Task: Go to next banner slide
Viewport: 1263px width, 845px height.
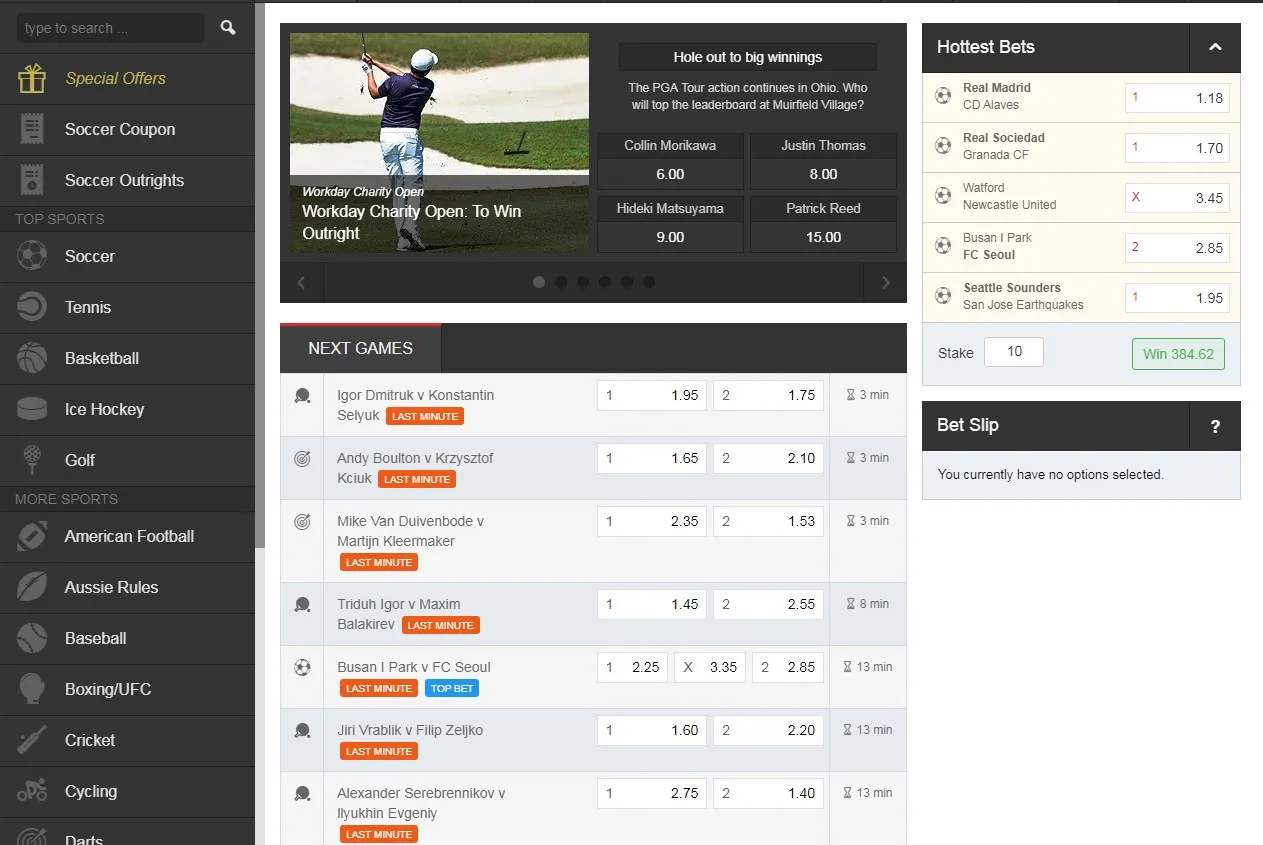Action: 885,283
